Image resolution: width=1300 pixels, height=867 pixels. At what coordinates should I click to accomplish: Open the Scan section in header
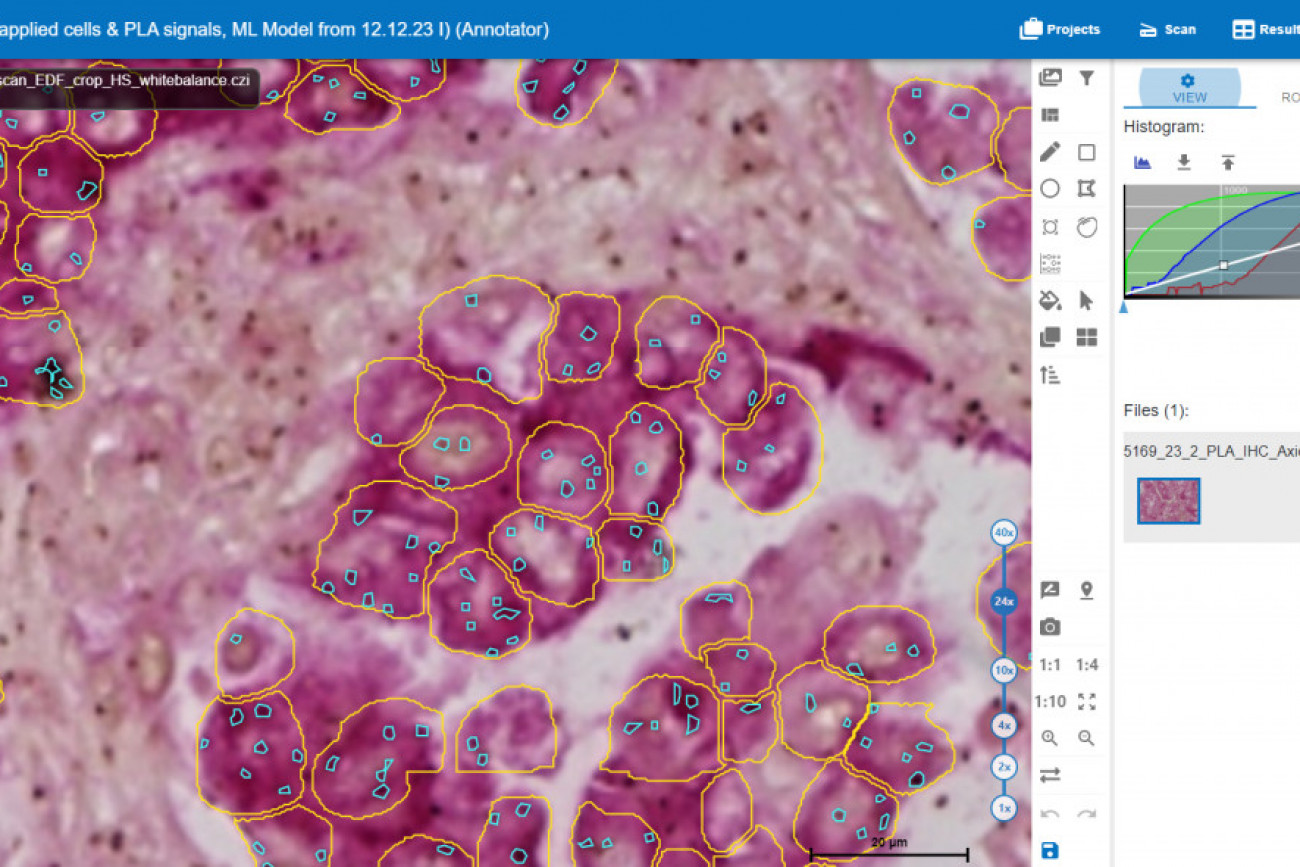coord(1167,29)
